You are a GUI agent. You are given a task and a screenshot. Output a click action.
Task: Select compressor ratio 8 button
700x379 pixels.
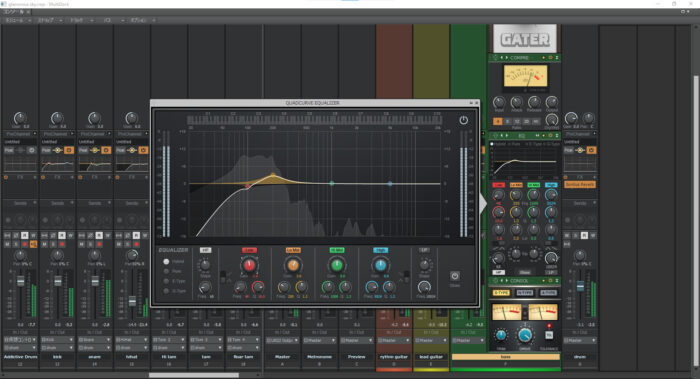point(507,121)
